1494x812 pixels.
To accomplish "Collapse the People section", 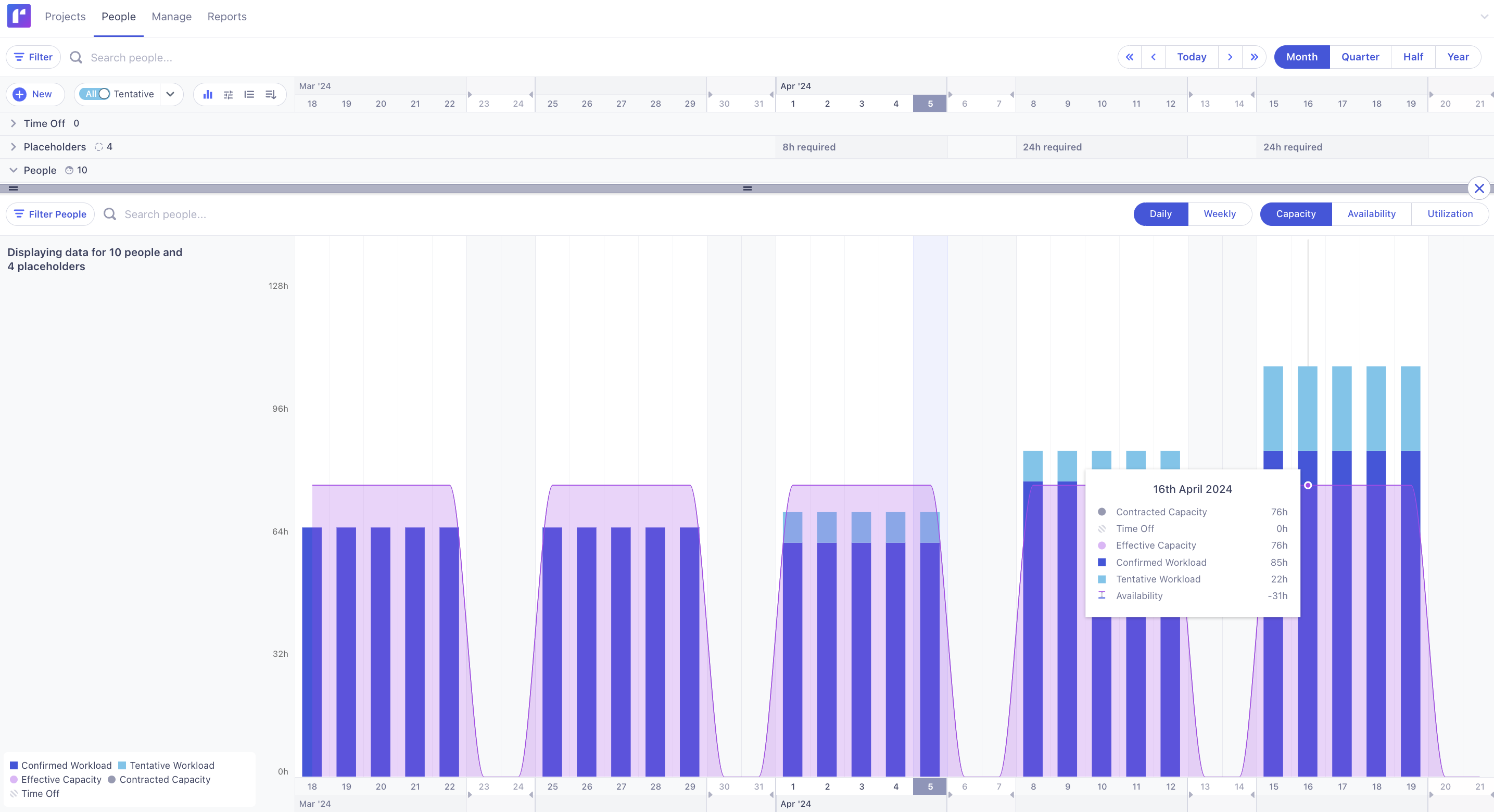I will click(x=13, y=170).
